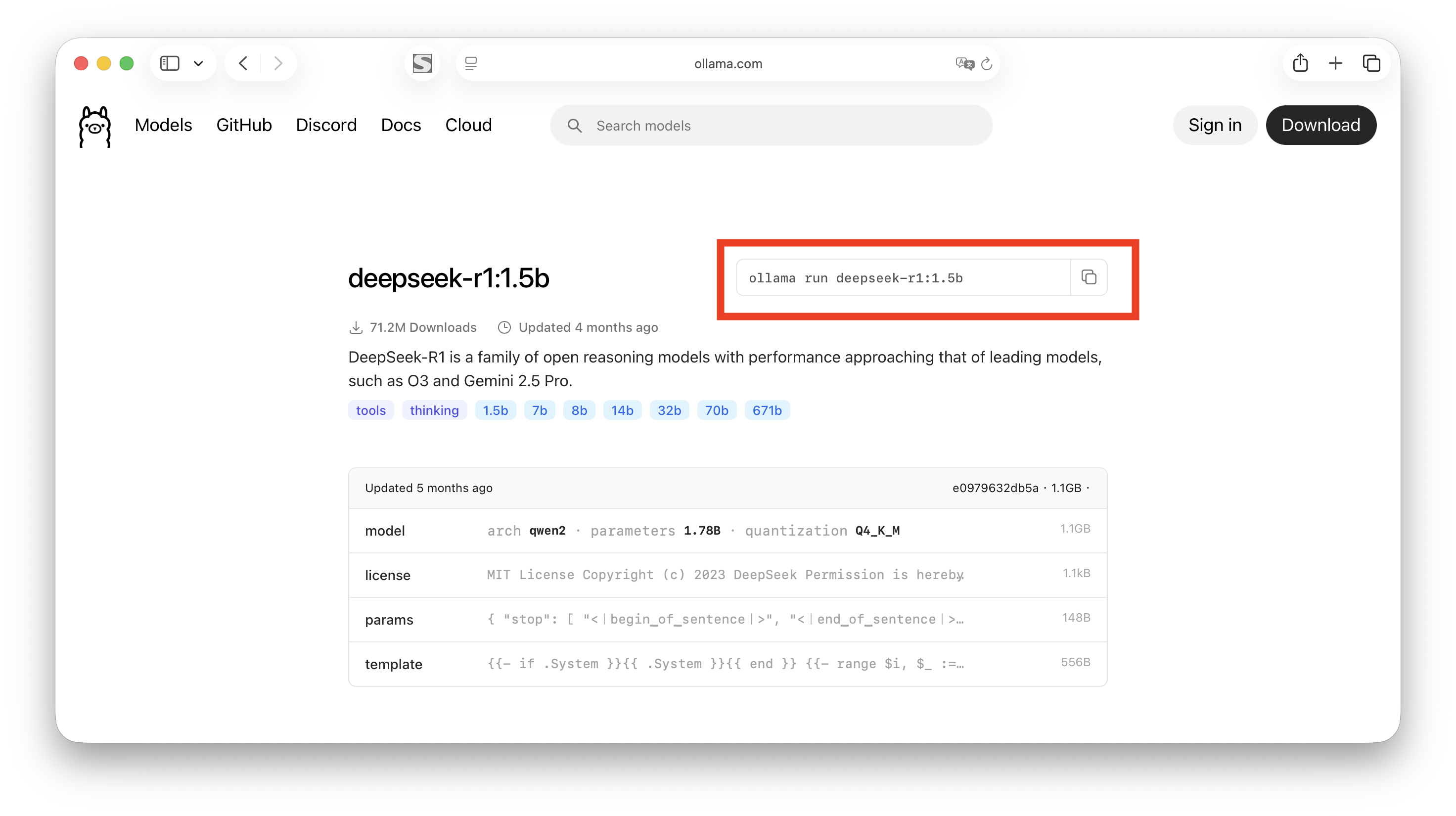1456x816 pixels.
Task: Toggle the Safari sidebar icon
Action: (x=170, y=63)
